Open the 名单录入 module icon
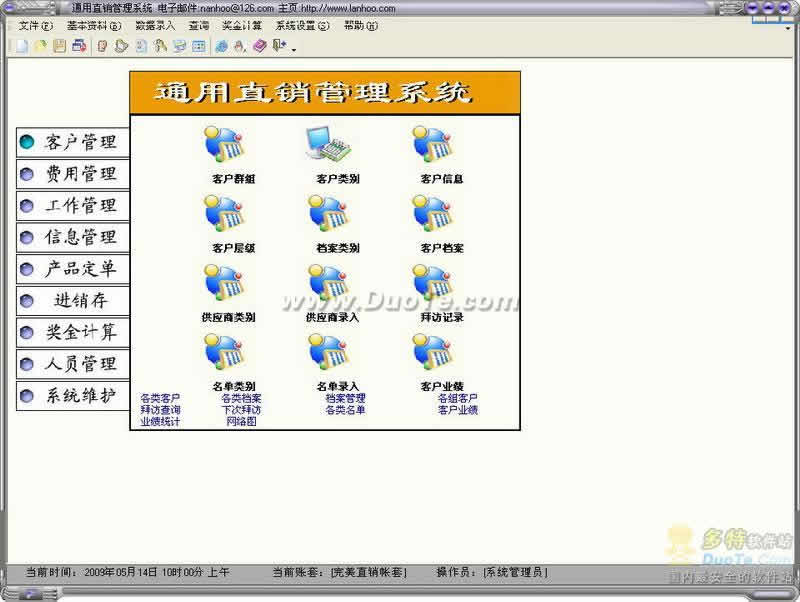The height and width of the screenshot is (602, 800). tap(329, 352)
